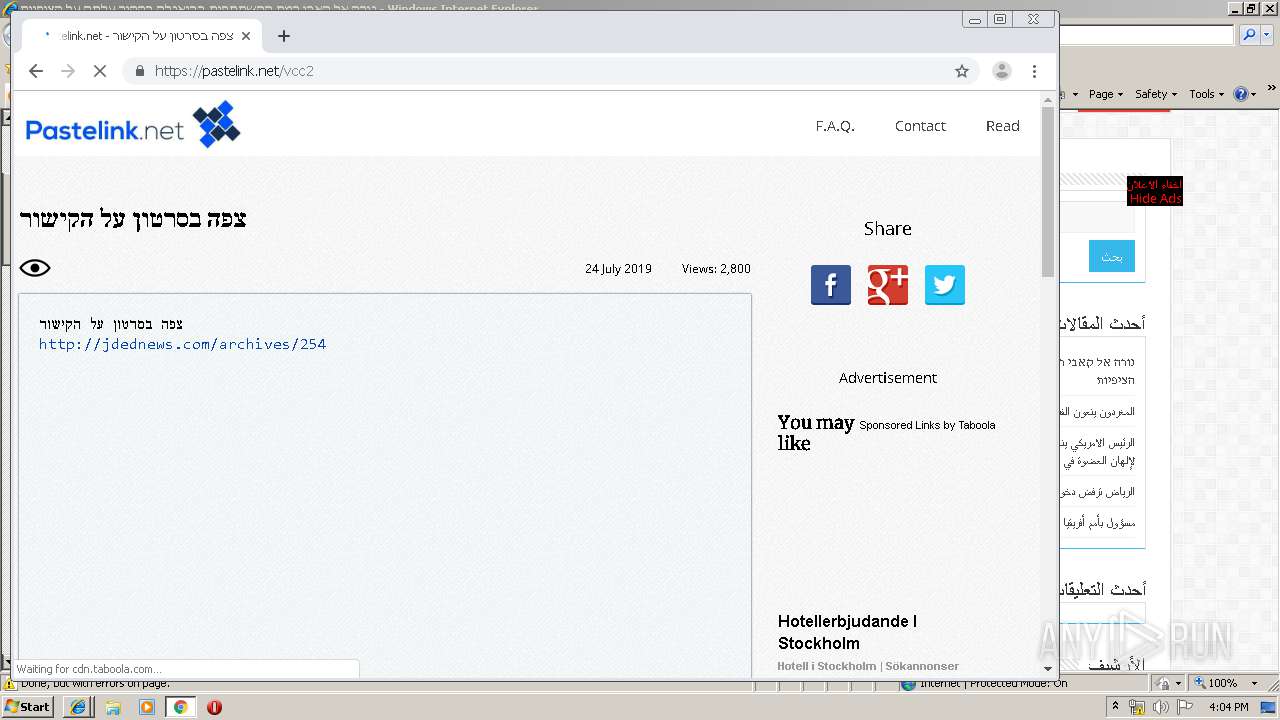Image resolution: width=1280 pixels, height=720 pixels.
Task: Share the paste on Google Plus
Action: point(888,285)
